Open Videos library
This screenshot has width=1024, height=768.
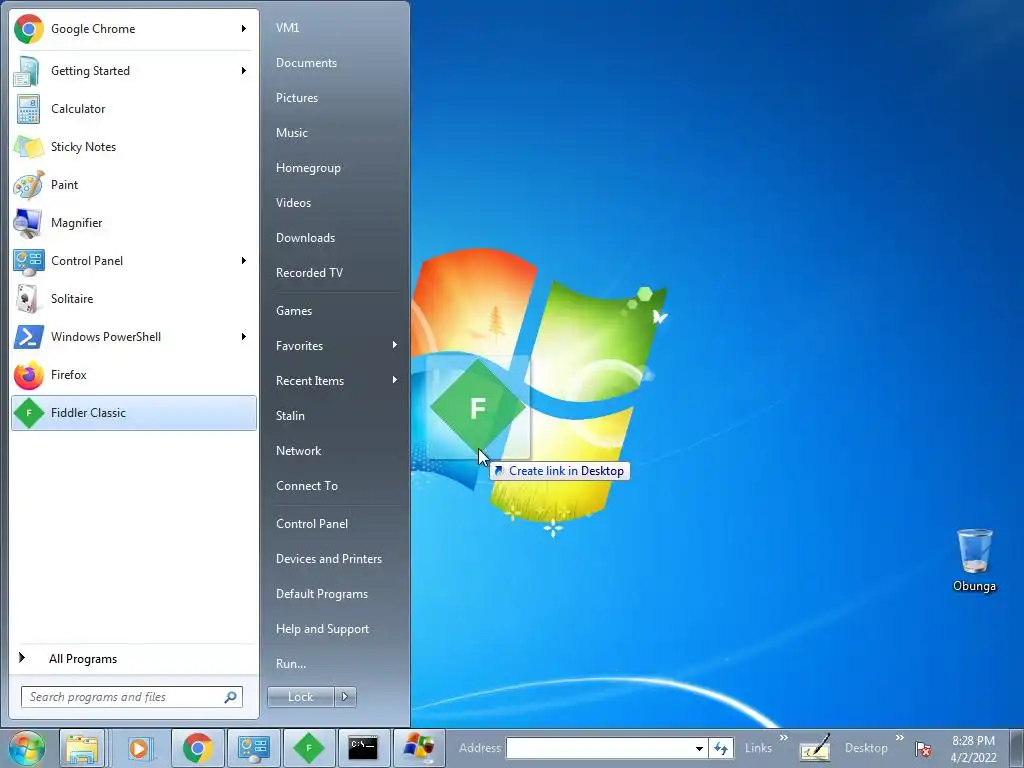293,202
